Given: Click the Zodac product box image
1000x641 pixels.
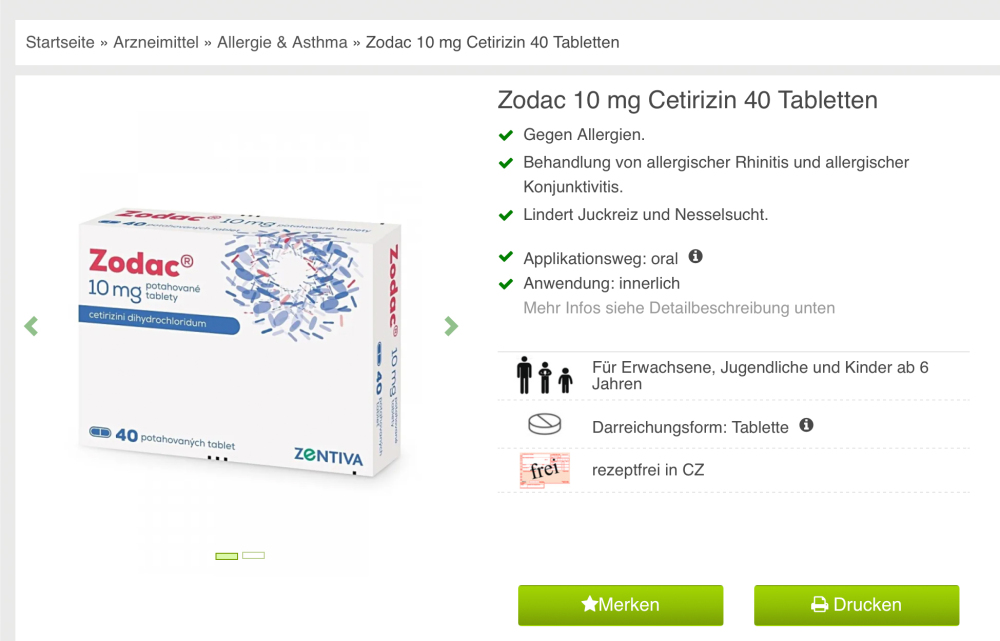Looking at the screenshot, I should click(x=240, y=341).
